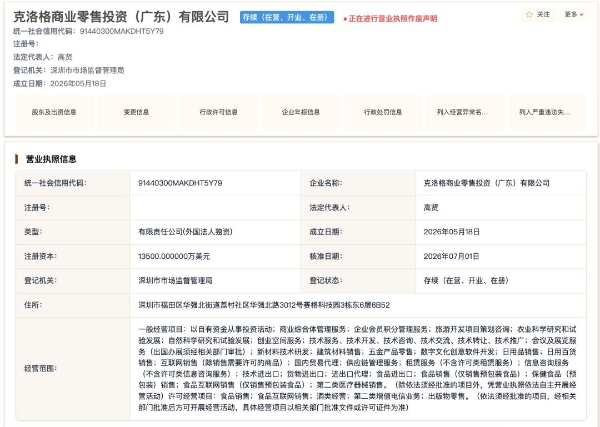Select the 13500.000000万美元 capital value
Image resolution: width=600 pixels, height=427 pixels.
click(x=174, y=256)
